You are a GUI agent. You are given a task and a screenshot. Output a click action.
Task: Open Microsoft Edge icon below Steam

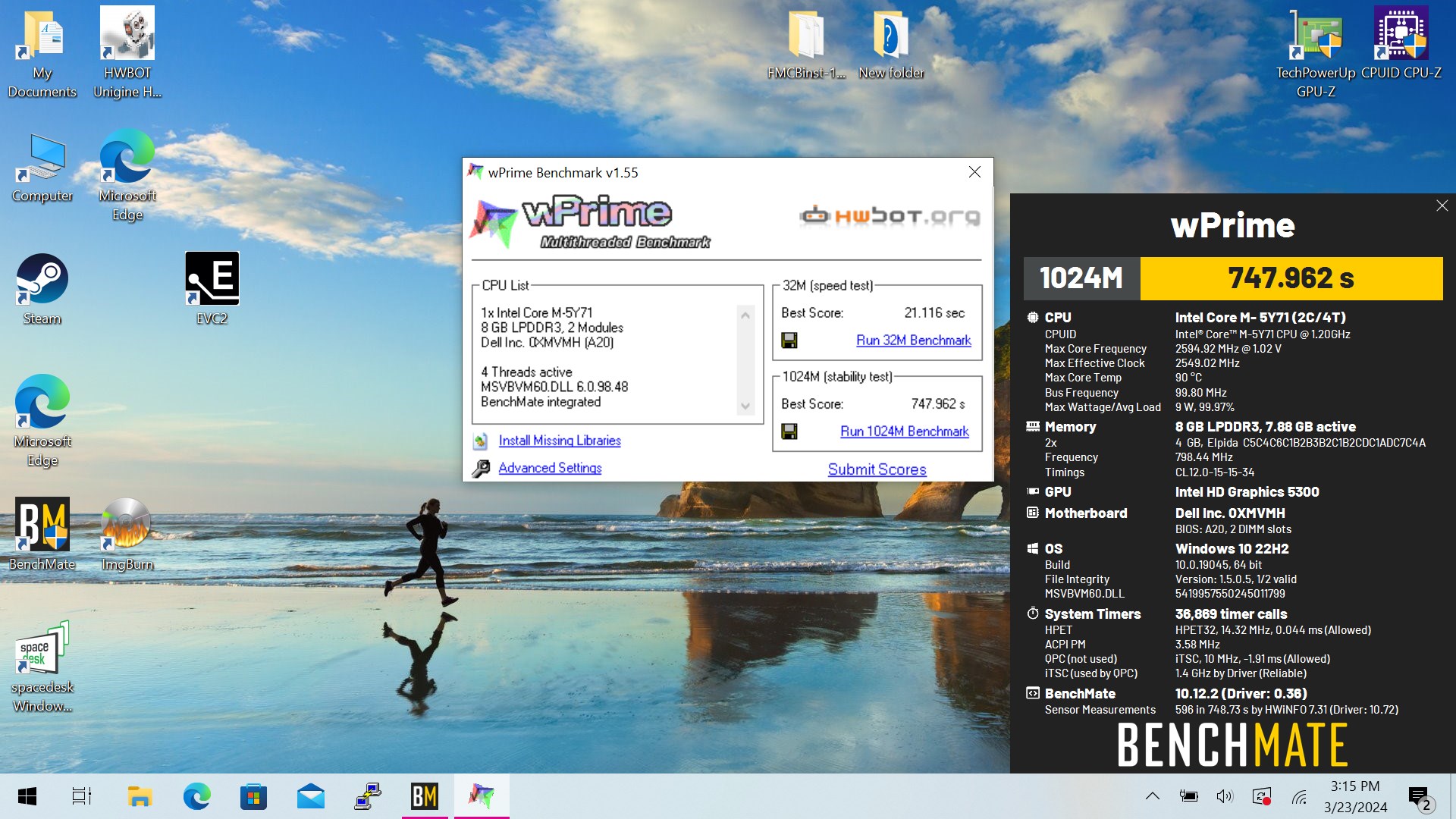pyautogui.click(x=42, y=421)
